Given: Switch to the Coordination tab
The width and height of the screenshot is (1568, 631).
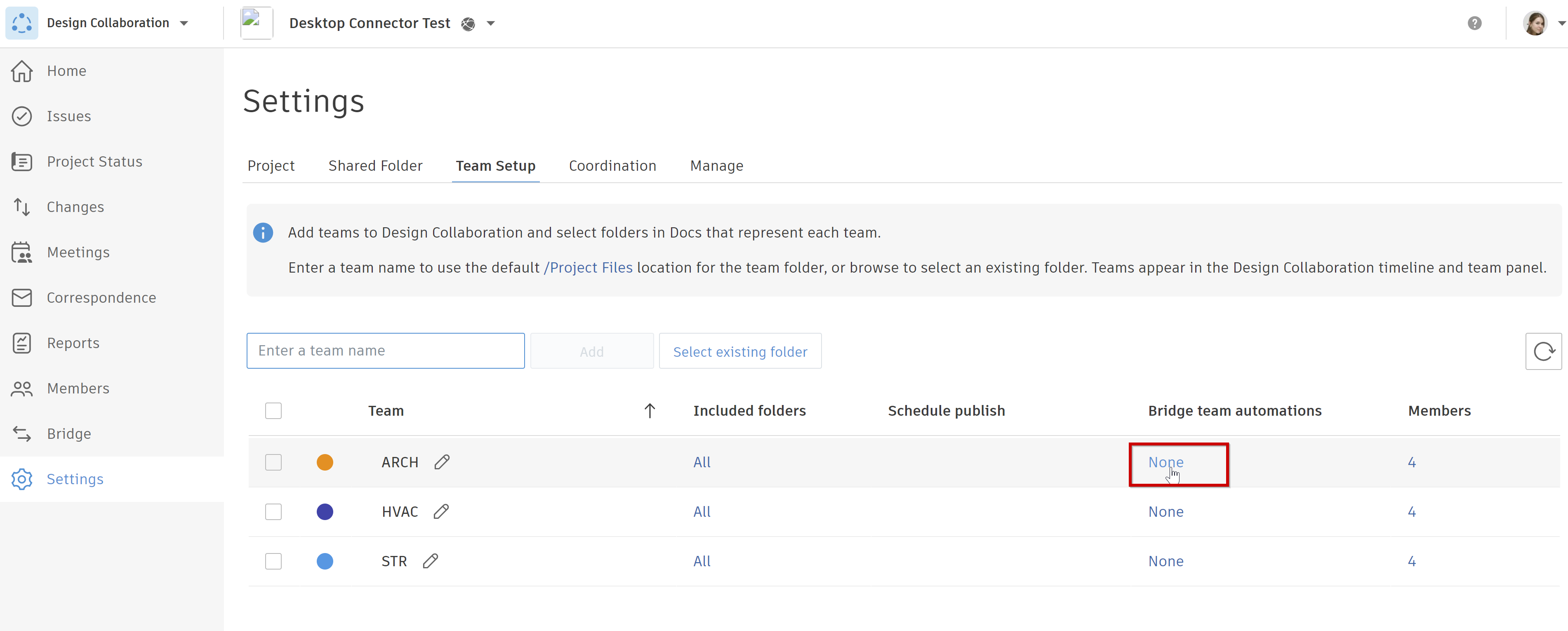Looking at the screenshot, I should pyautogui.click(x=612, y=165).
